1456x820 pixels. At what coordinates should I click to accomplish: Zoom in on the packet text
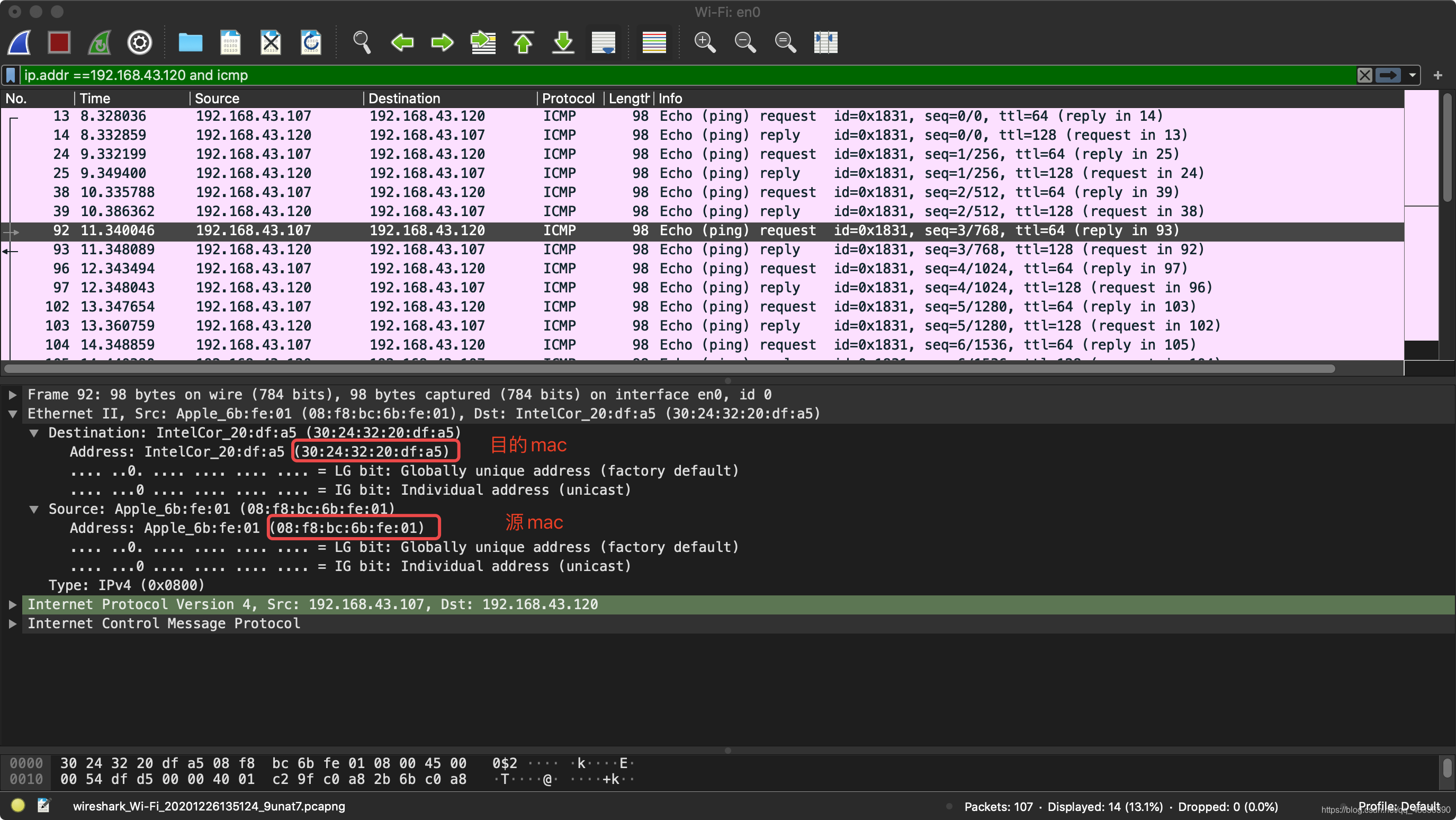pyautogui.click(x=705, y=43)
